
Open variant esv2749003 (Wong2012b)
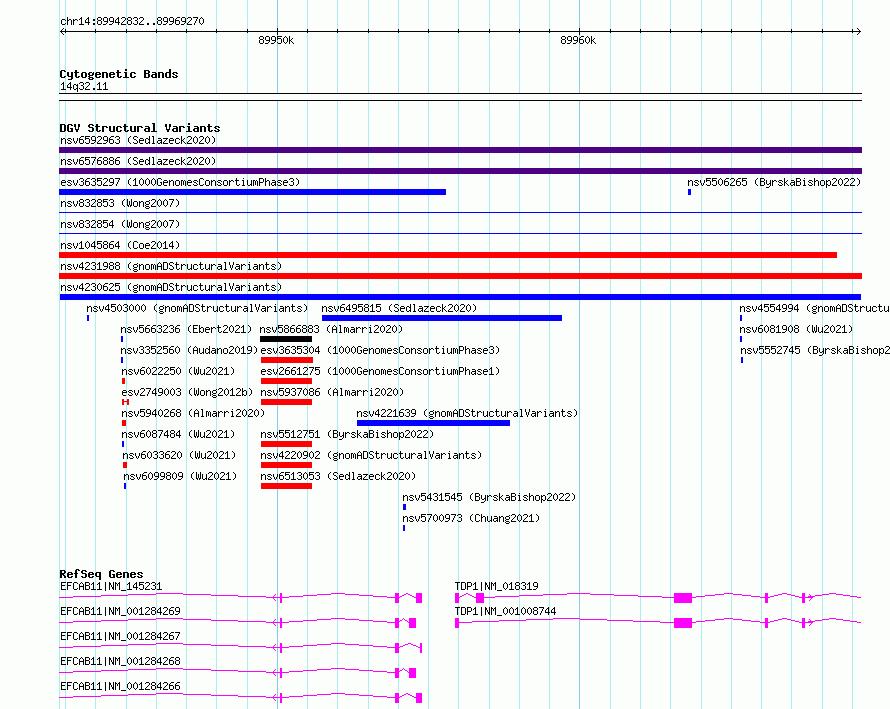click(x=187, y=392)
